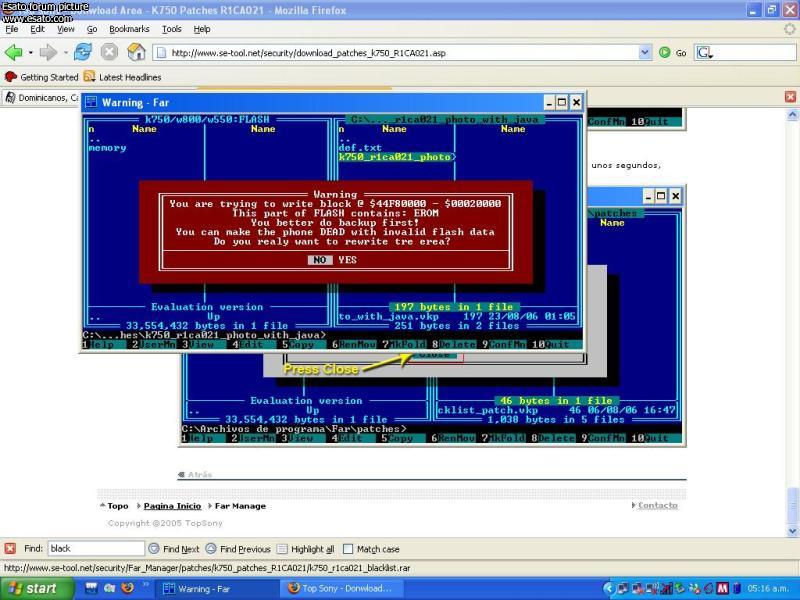800x600 pixels.
Task: Open the forward-button history dropdown
Action: [x=65, y=53]
